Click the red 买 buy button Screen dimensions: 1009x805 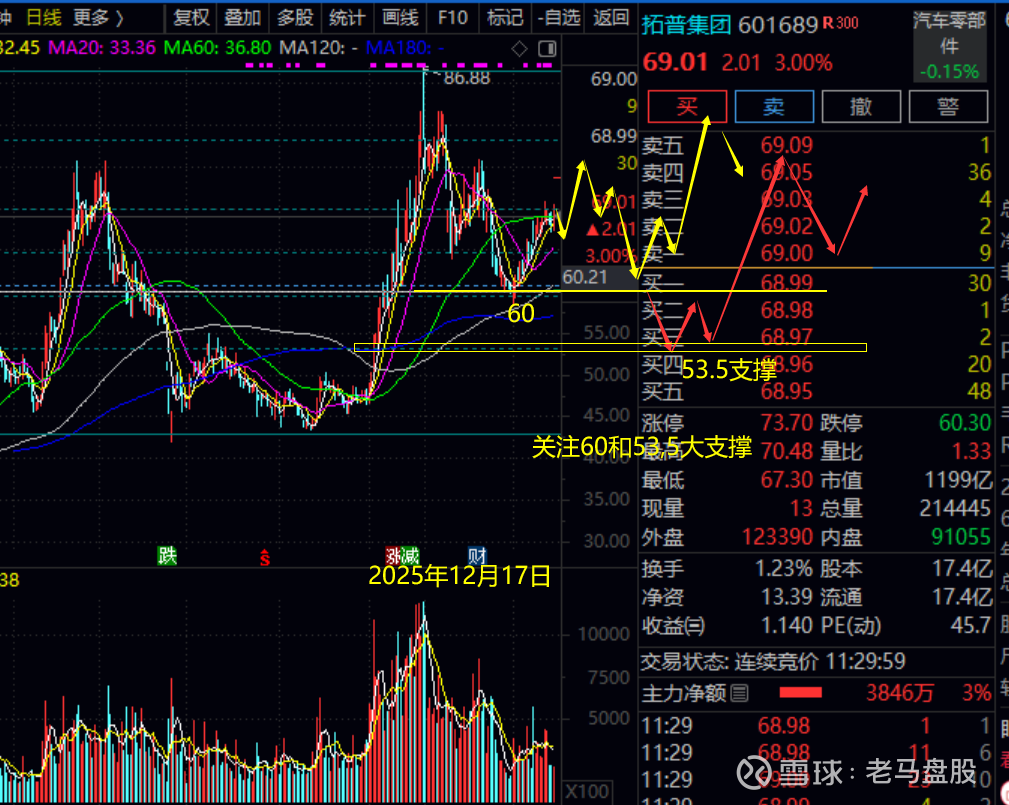(x=687, y=106)
